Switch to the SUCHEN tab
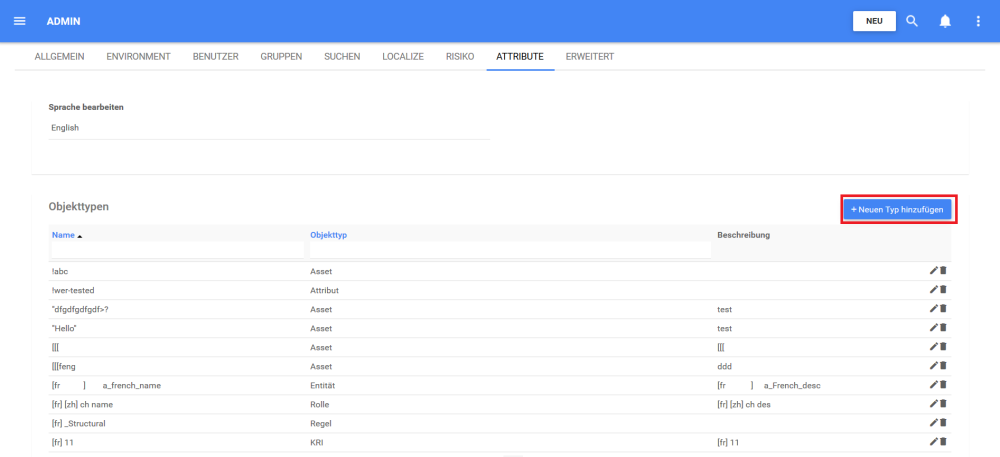Viewport: 1000px width, 457px height. [x=342, y=57]
